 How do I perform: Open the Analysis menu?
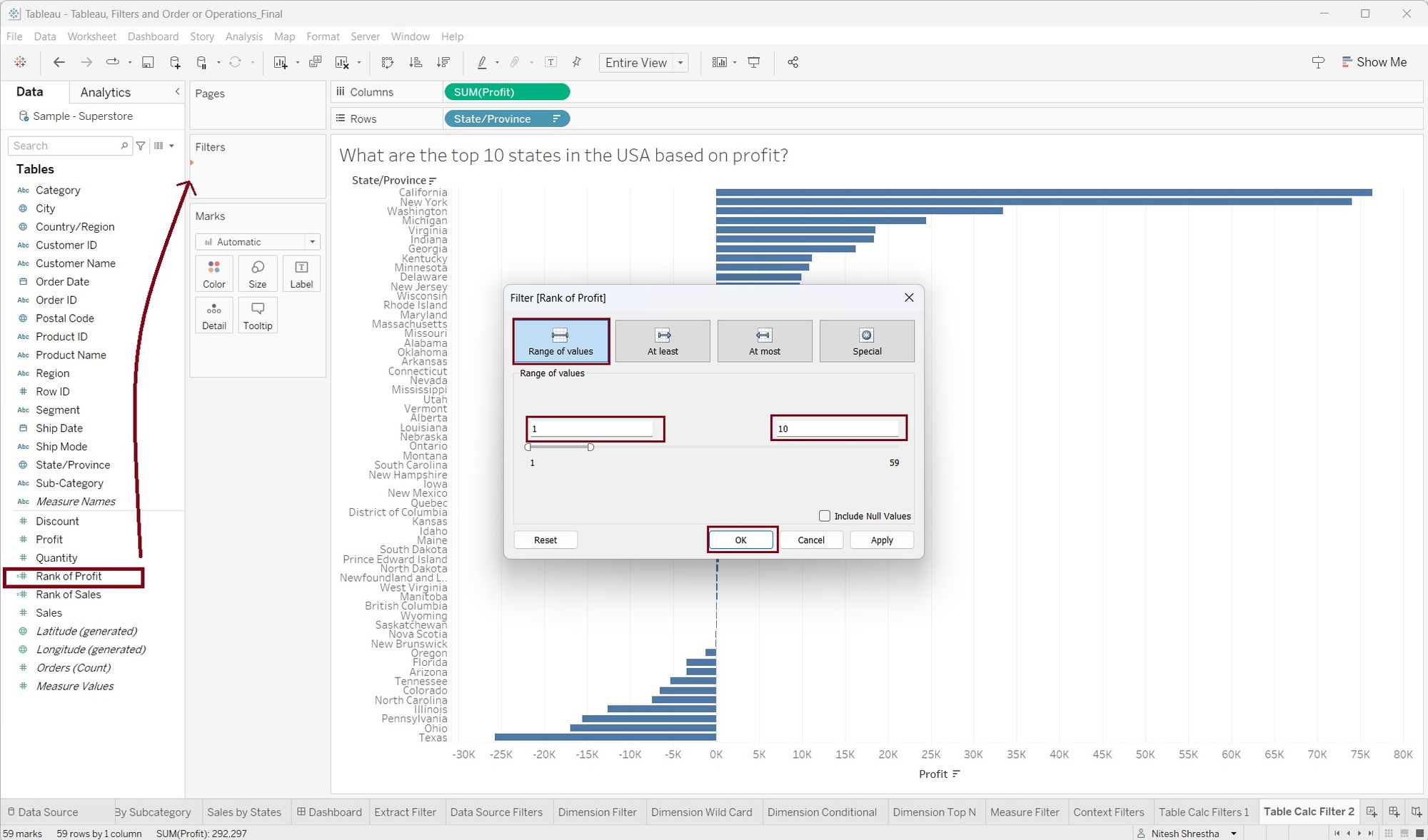pyautogui.click(x=243, y=36)
